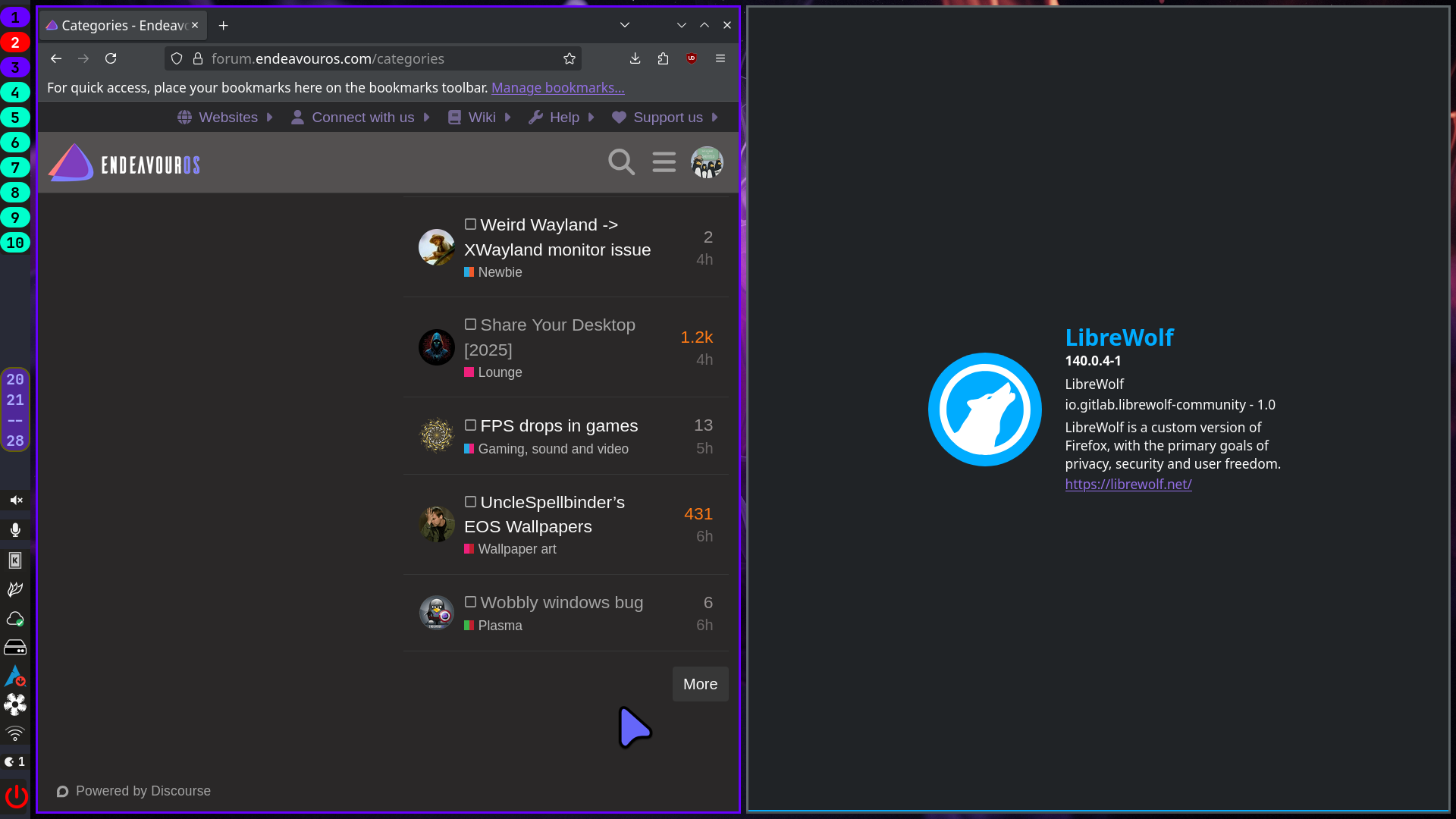Tick the FPS drops in games checkbox
This screenshot has height=819, width=1456.
point(470,425)
